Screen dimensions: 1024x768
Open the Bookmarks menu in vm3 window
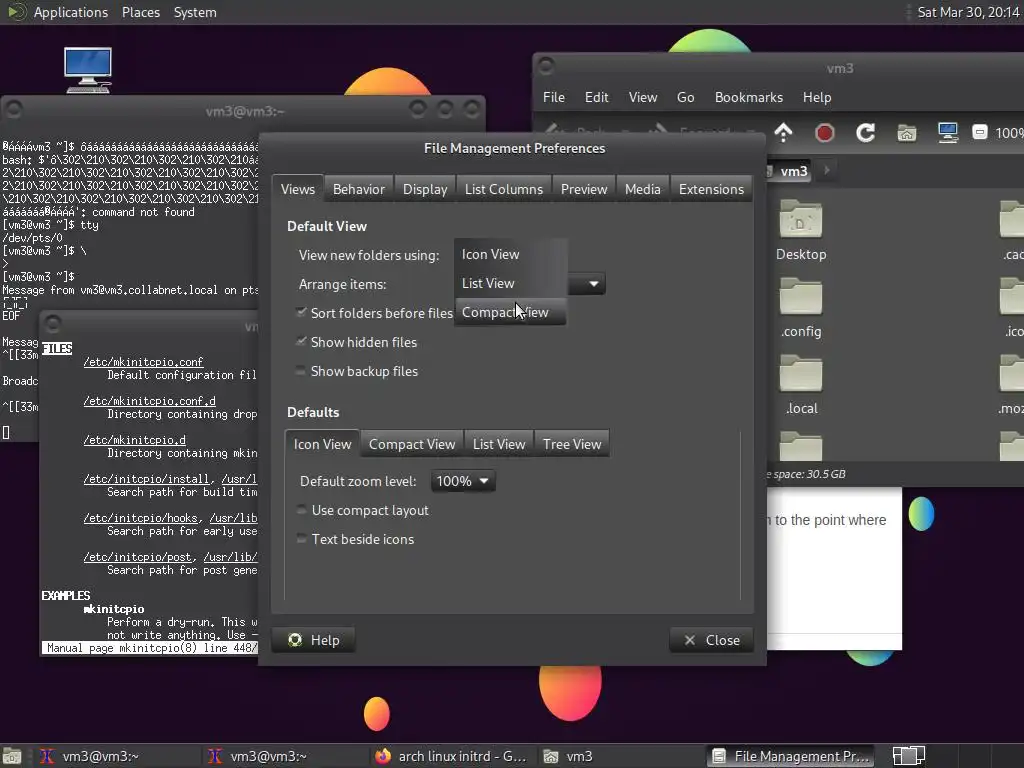pyautogui.click(x=748, y=97)
